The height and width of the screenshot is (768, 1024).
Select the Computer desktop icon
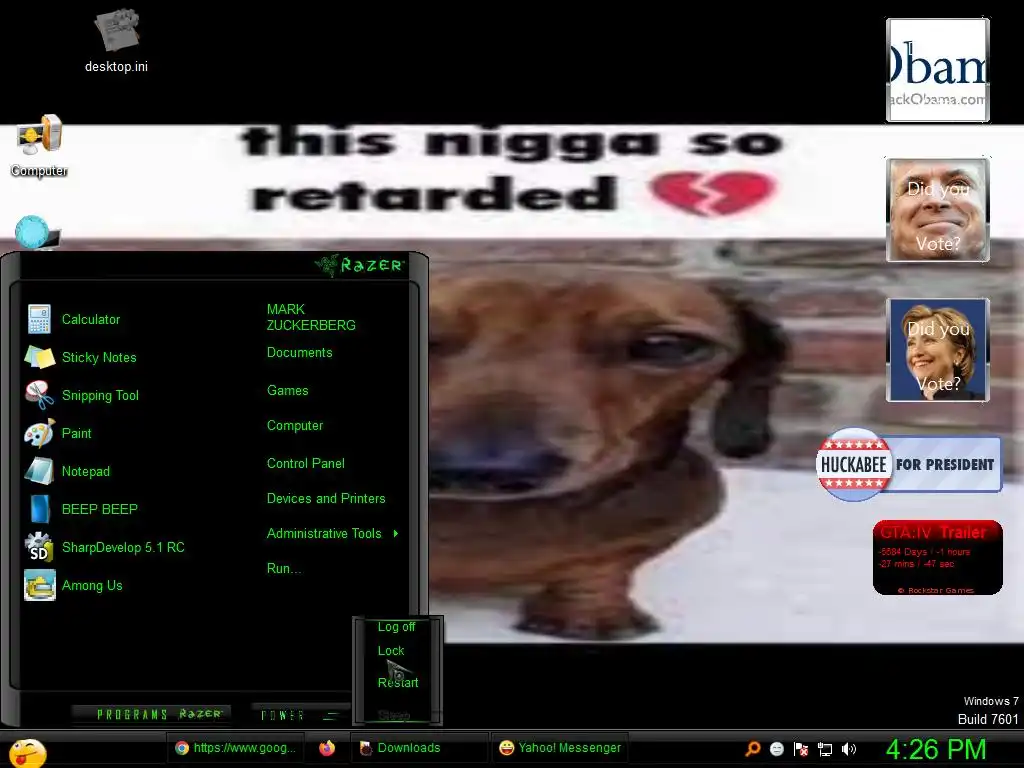coord(39,146)
